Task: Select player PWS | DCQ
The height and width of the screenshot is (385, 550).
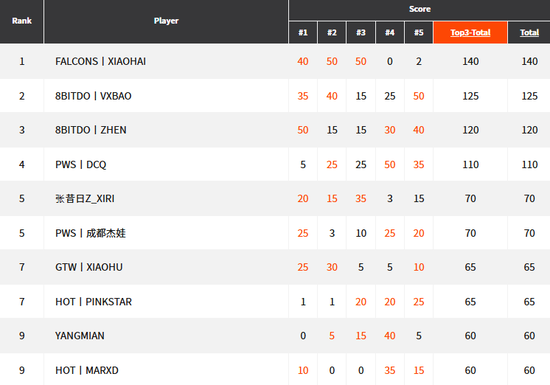Action: (81, 165)
